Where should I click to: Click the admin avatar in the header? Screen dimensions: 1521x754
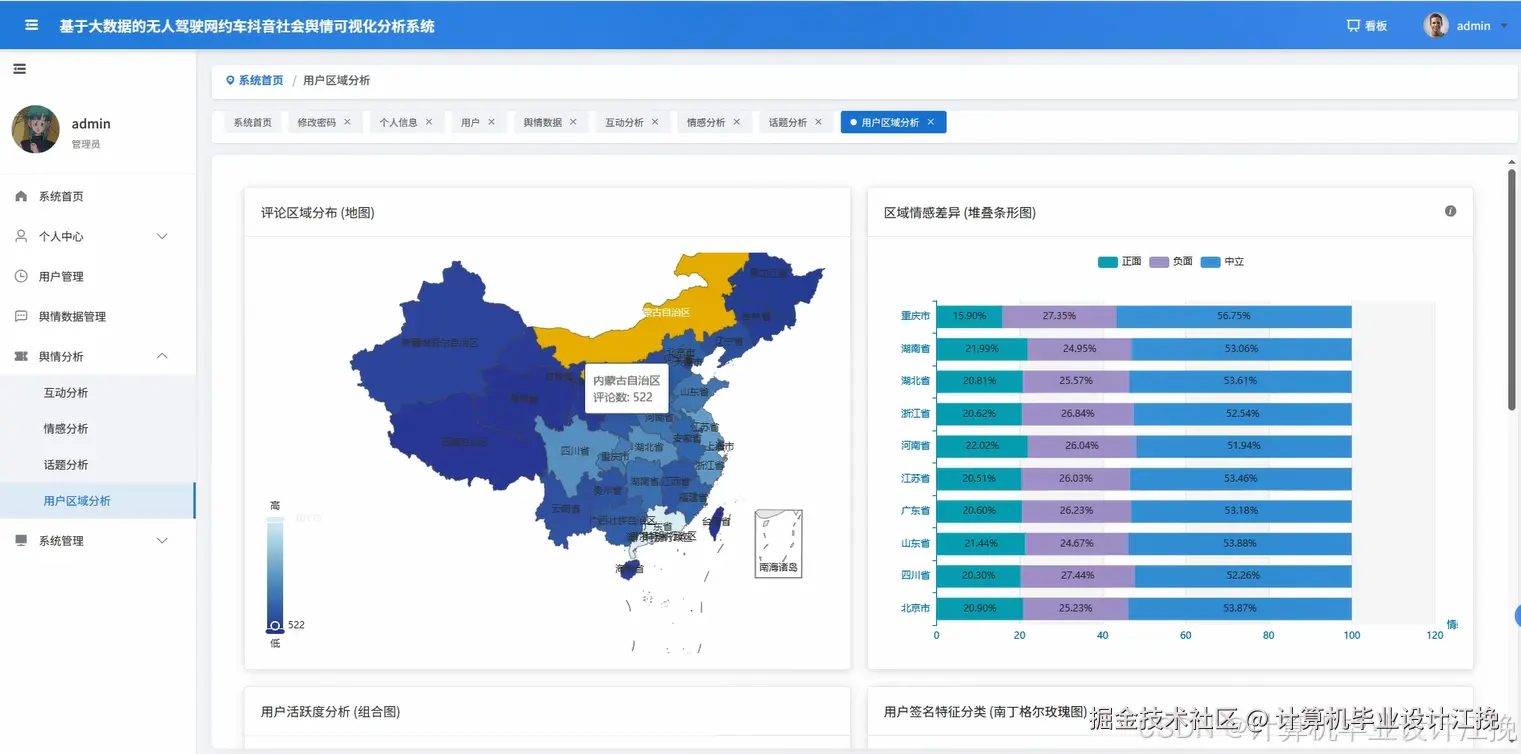(x=1436, y=26)
